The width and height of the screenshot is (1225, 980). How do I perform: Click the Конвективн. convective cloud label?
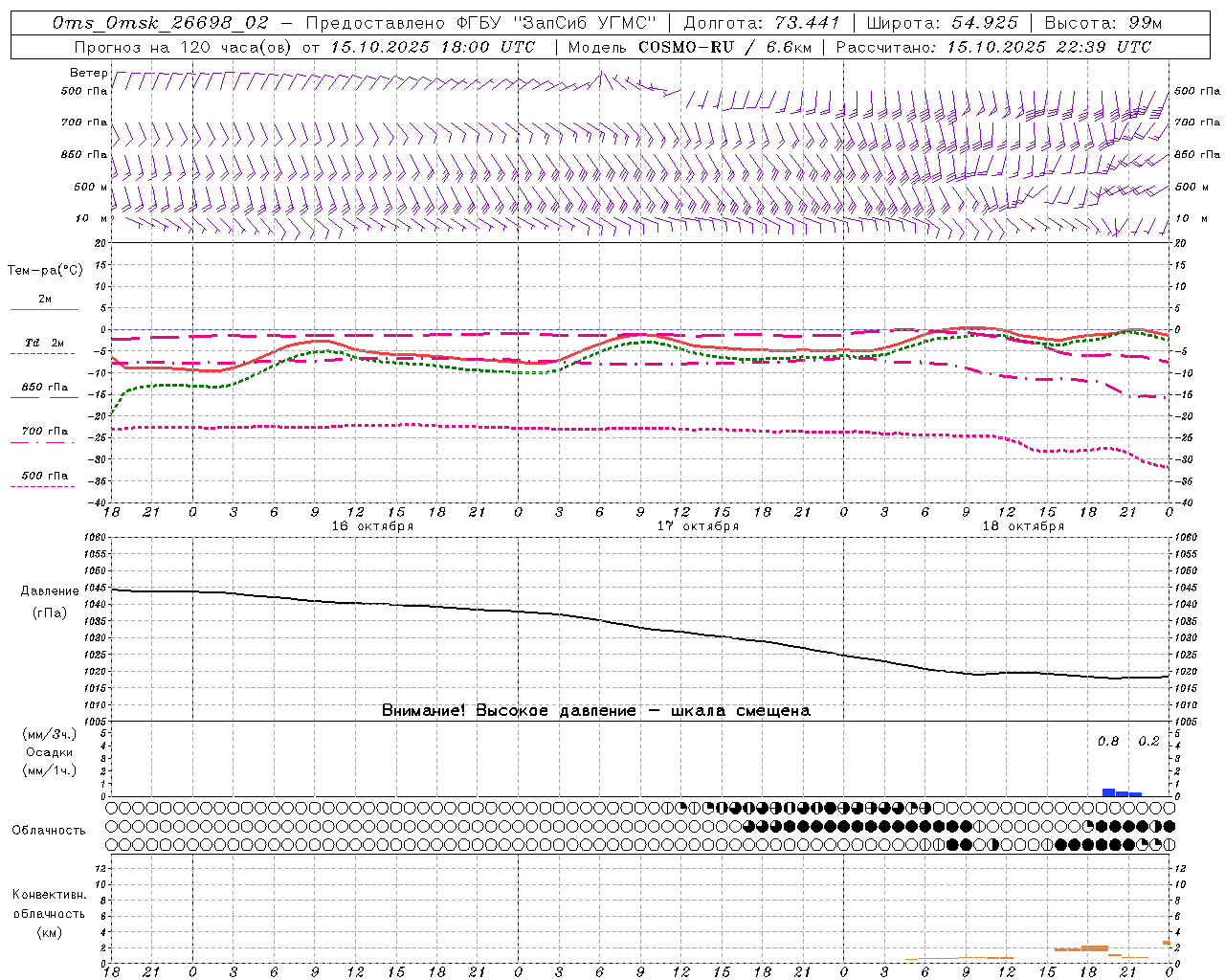coord(49,895)
